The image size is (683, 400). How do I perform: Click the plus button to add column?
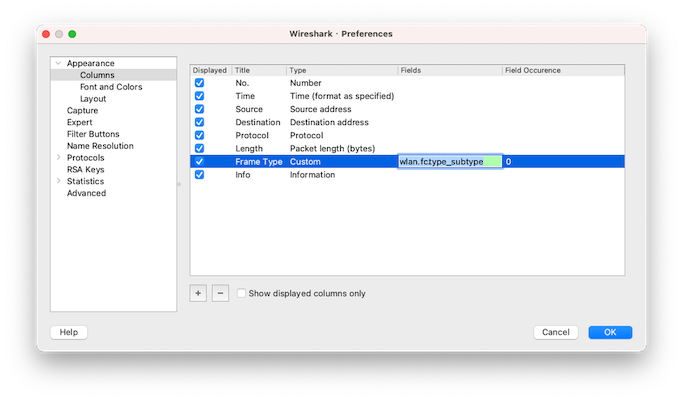point(198,293)
